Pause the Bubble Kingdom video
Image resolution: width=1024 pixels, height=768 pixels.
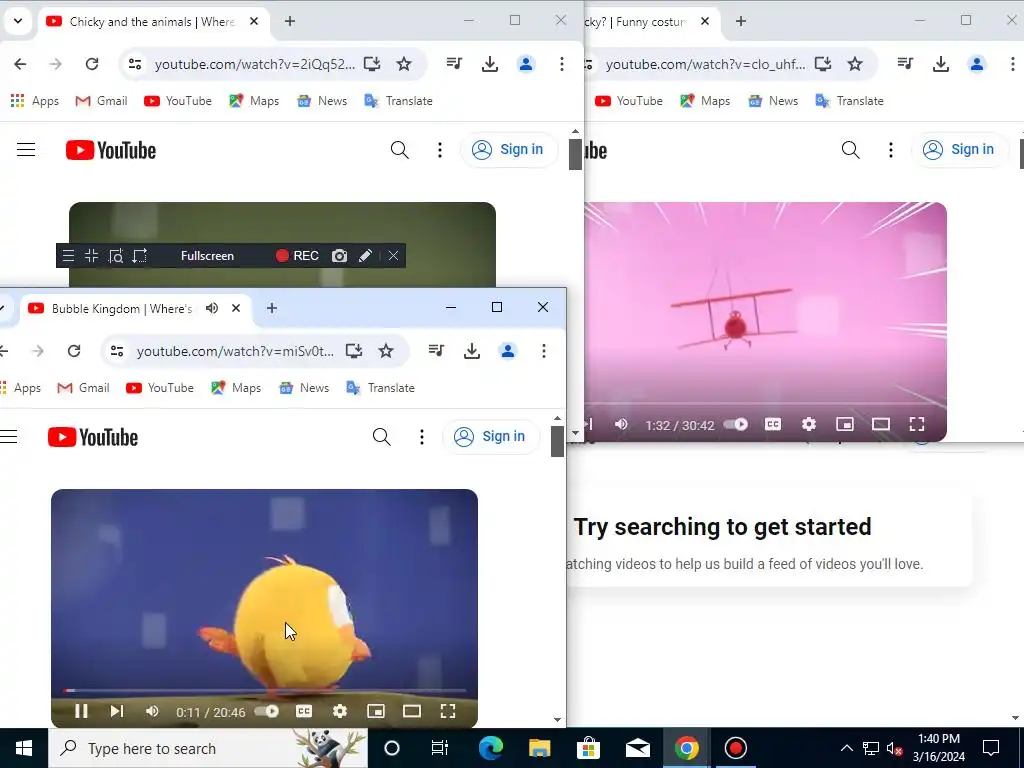pos(81,711)
